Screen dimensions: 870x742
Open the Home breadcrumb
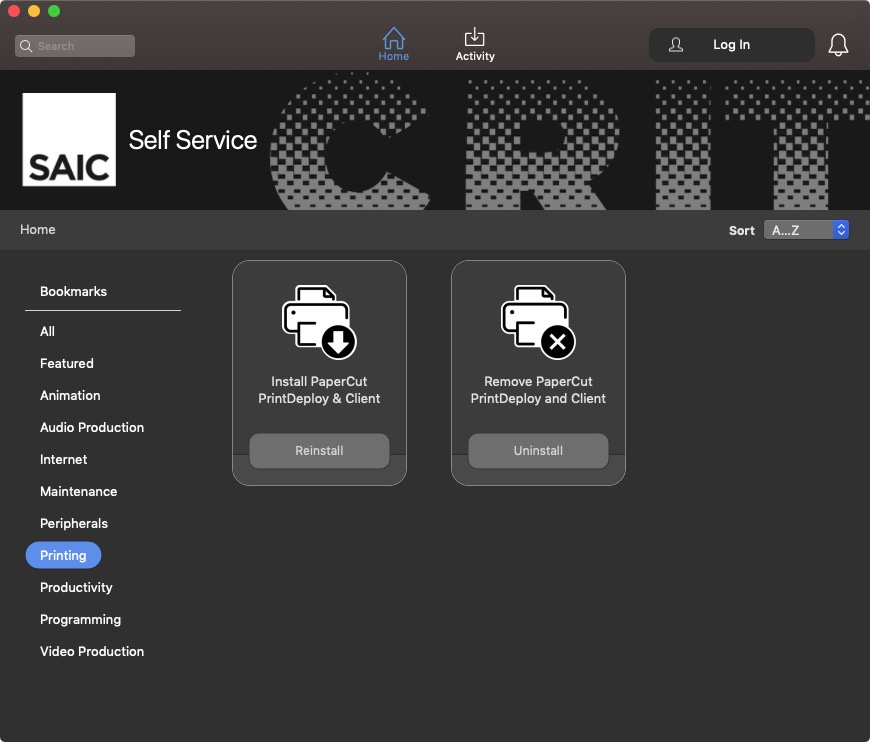(x=37, y=229)
